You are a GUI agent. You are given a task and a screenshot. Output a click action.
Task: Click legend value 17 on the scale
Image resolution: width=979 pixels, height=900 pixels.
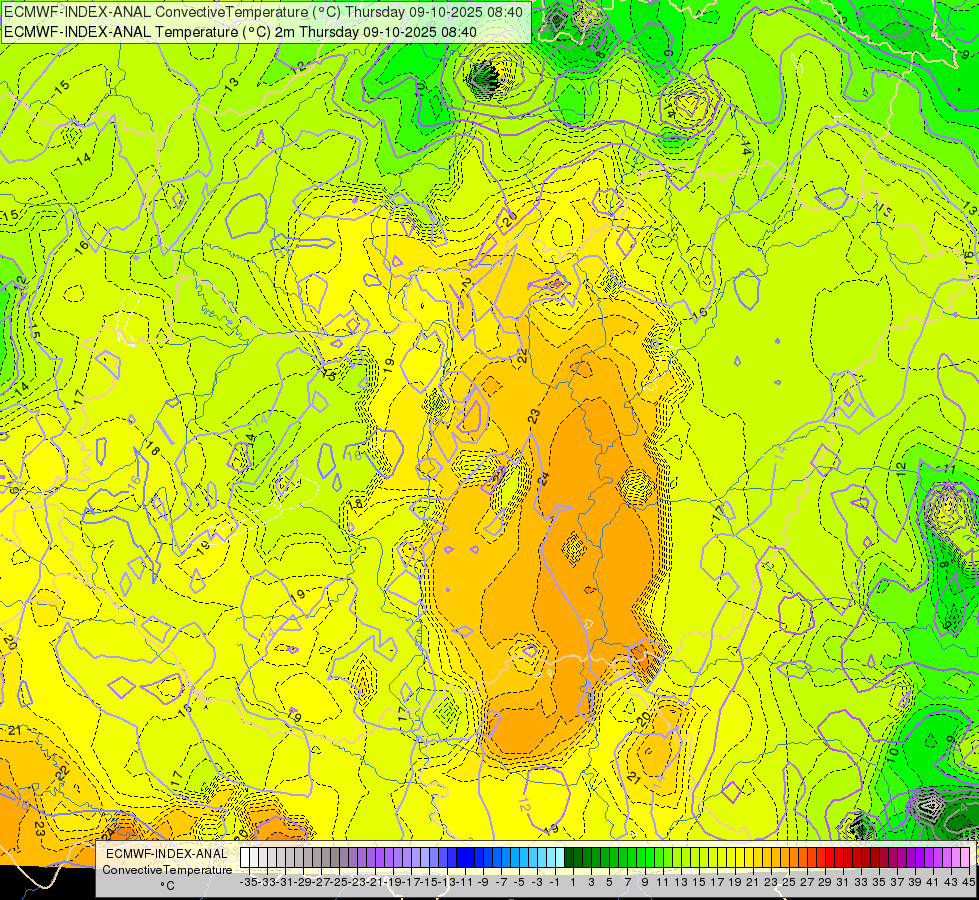point(717,883)
